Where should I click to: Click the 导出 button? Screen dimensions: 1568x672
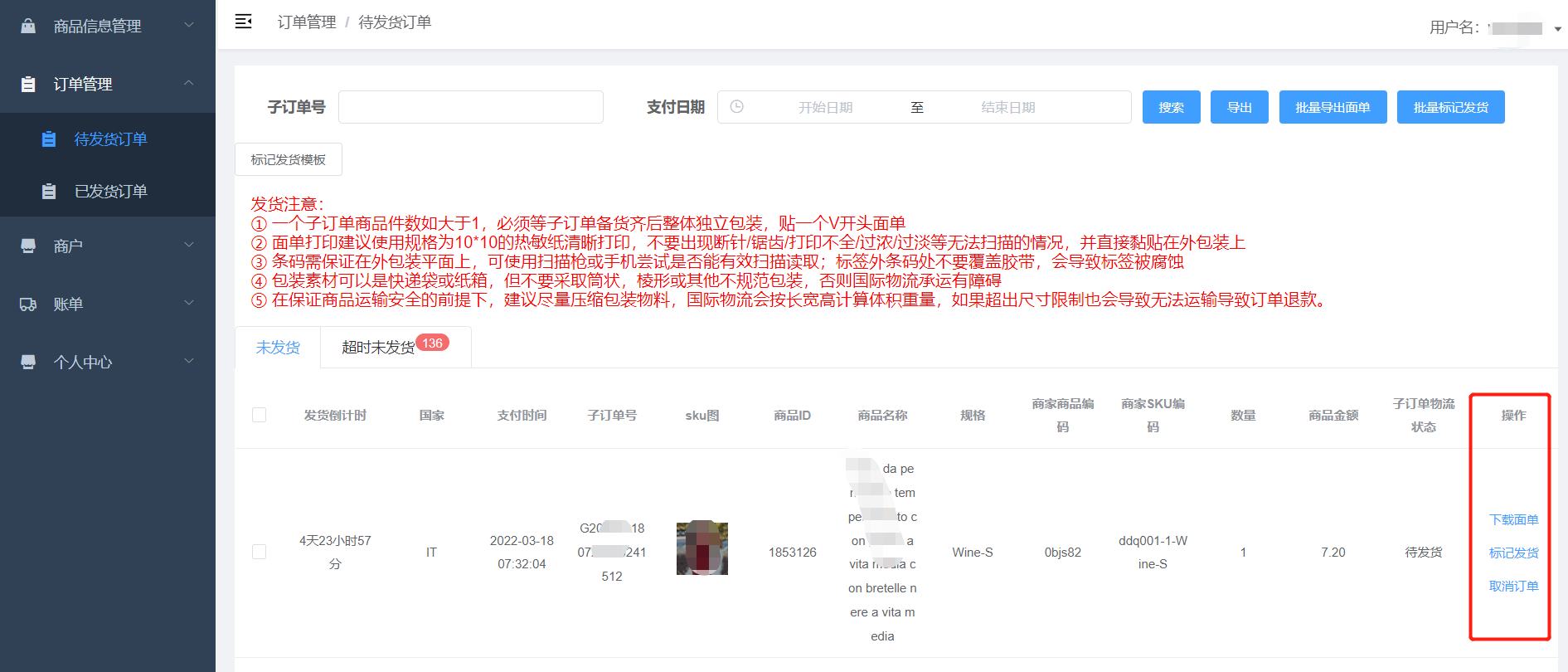[1239, 107]
